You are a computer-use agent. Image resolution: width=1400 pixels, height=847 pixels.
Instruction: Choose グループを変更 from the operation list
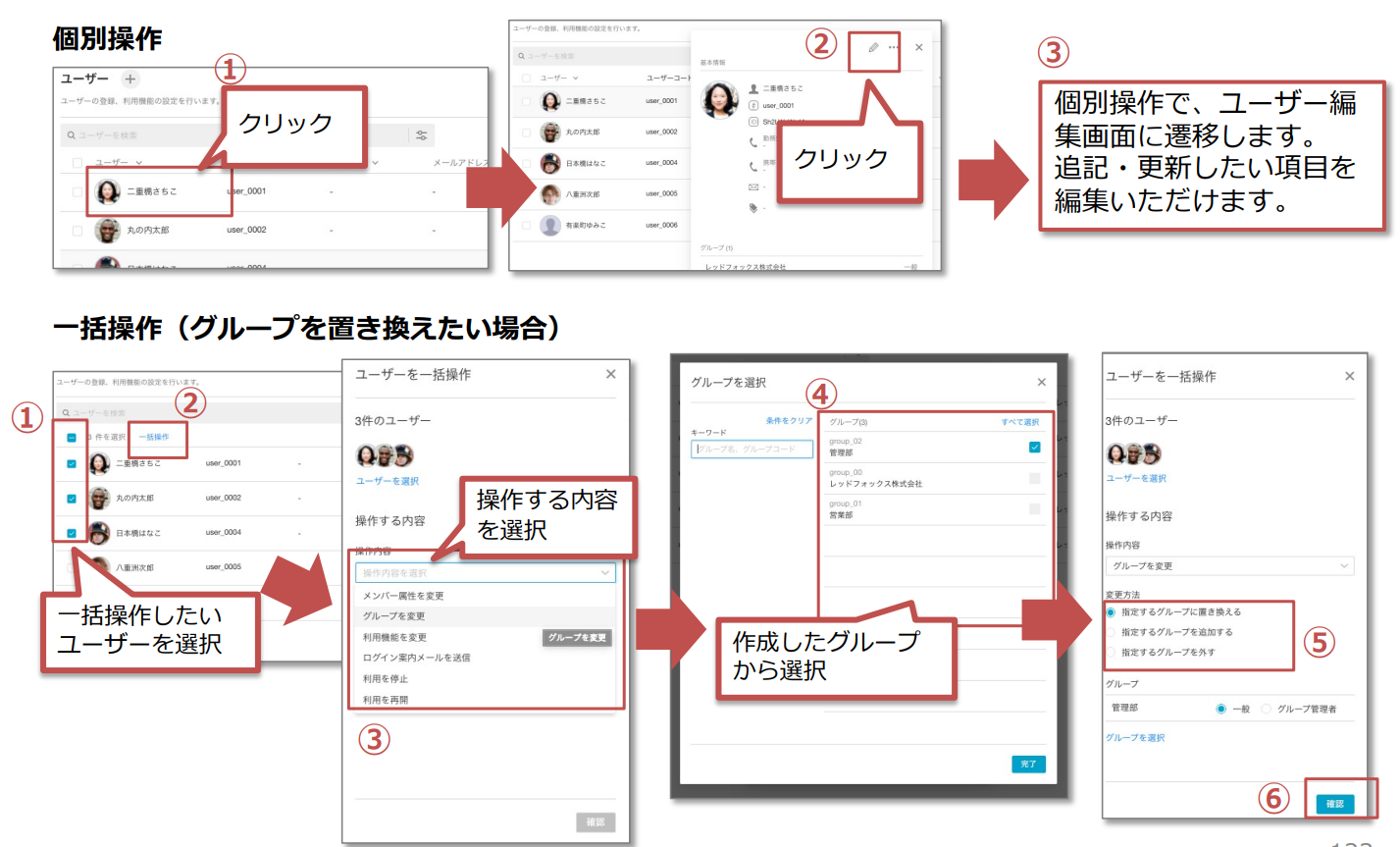[x=486, y=616]
